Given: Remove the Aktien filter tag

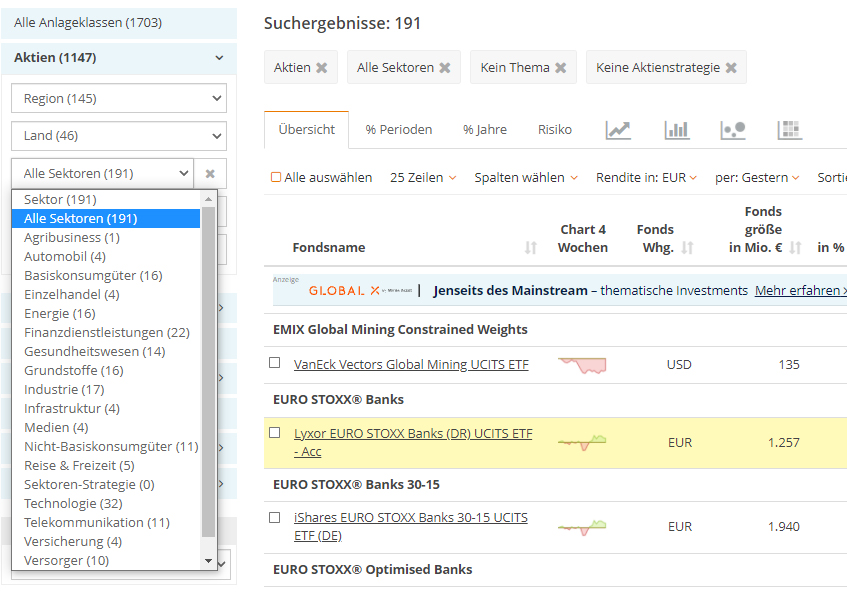Looking at the screenshot, I should coord(321,68).
